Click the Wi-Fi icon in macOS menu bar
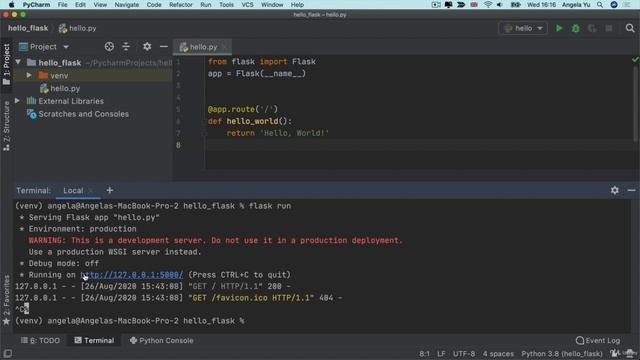This screenshot has width=640, height=360. tap(488, 4)
